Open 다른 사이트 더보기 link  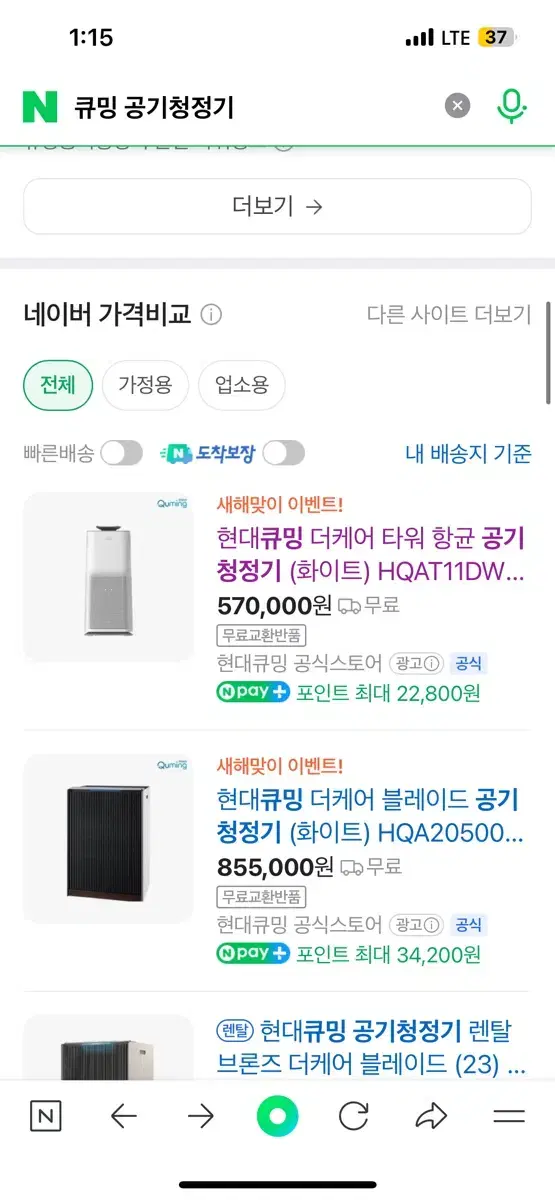pos(449,315)
